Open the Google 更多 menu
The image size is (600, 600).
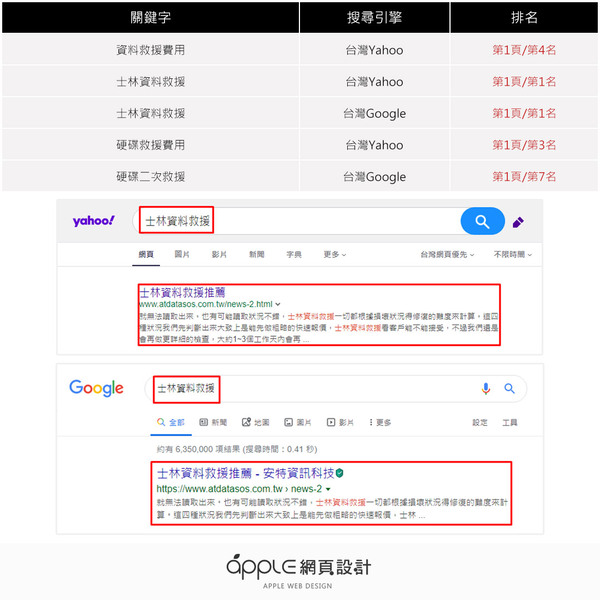click(380, 422)
